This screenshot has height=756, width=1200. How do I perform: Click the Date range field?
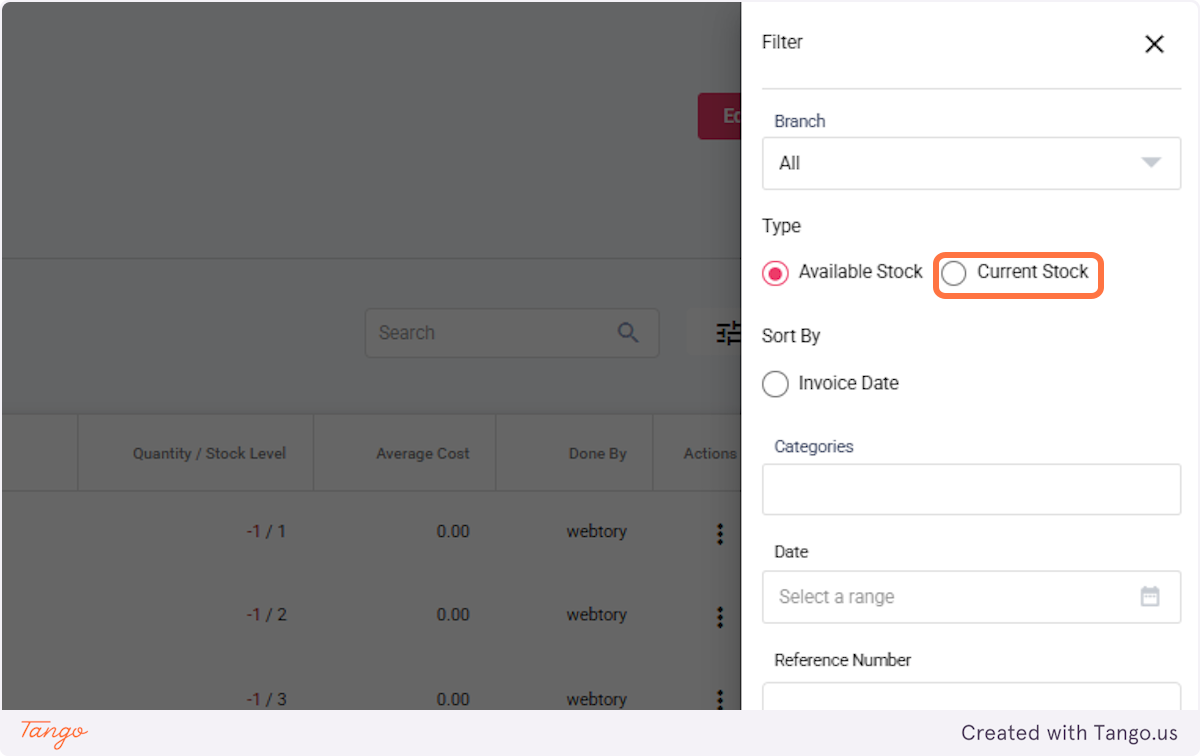pos(971,597)
